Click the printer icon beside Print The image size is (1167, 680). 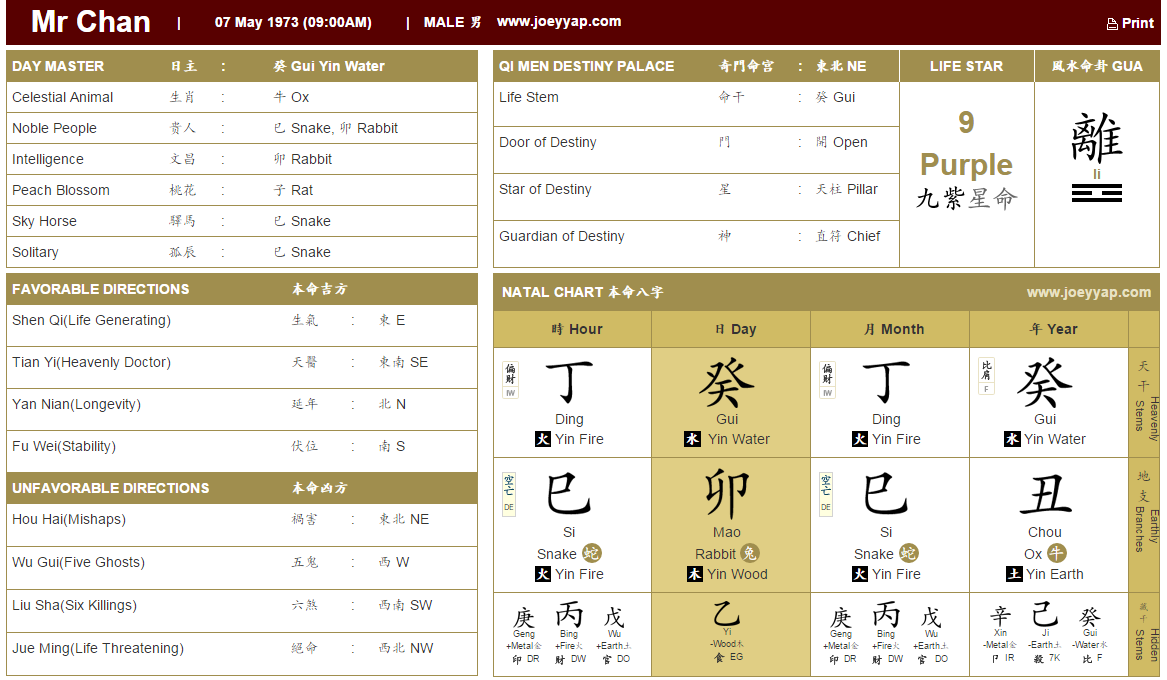tap(1112, 24)
